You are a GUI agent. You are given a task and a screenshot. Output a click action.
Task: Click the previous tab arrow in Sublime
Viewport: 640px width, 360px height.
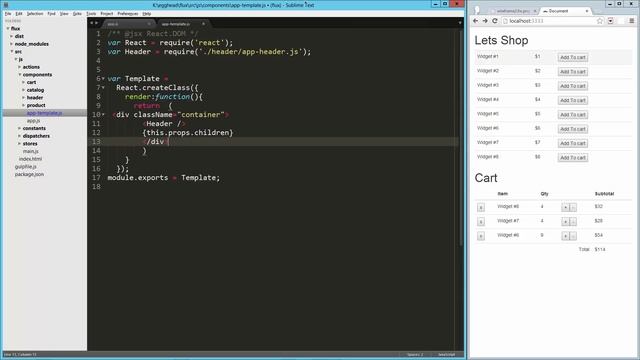point(91,23)
